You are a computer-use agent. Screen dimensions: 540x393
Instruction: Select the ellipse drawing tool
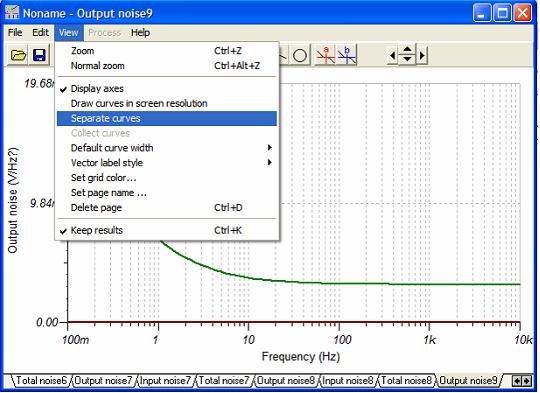(x=300, y=55)
